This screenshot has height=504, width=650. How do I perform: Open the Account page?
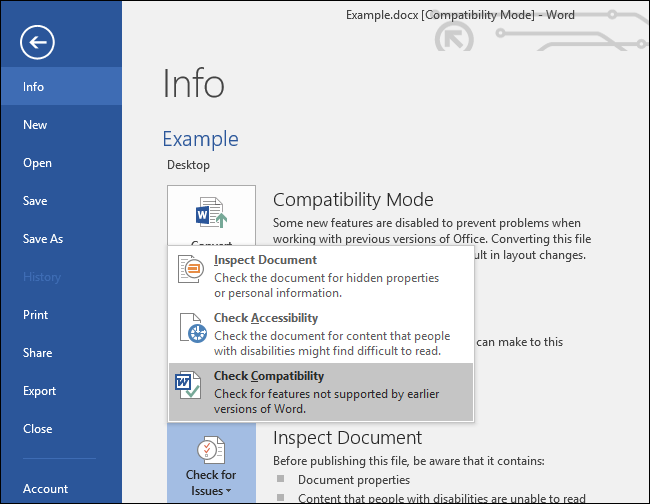(x=45, y=489)
